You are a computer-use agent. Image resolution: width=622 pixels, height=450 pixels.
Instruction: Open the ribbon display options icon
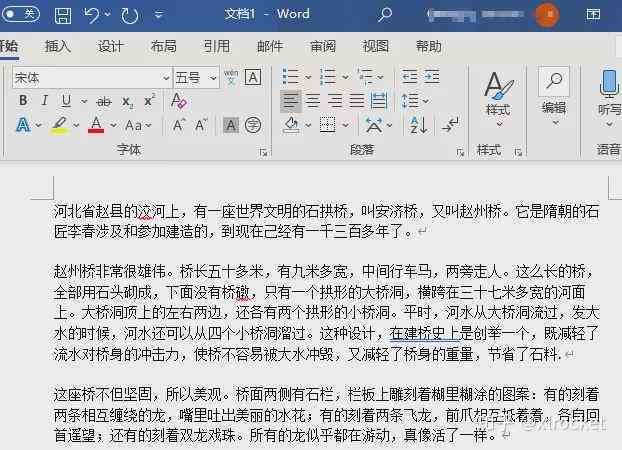(593, 14)
